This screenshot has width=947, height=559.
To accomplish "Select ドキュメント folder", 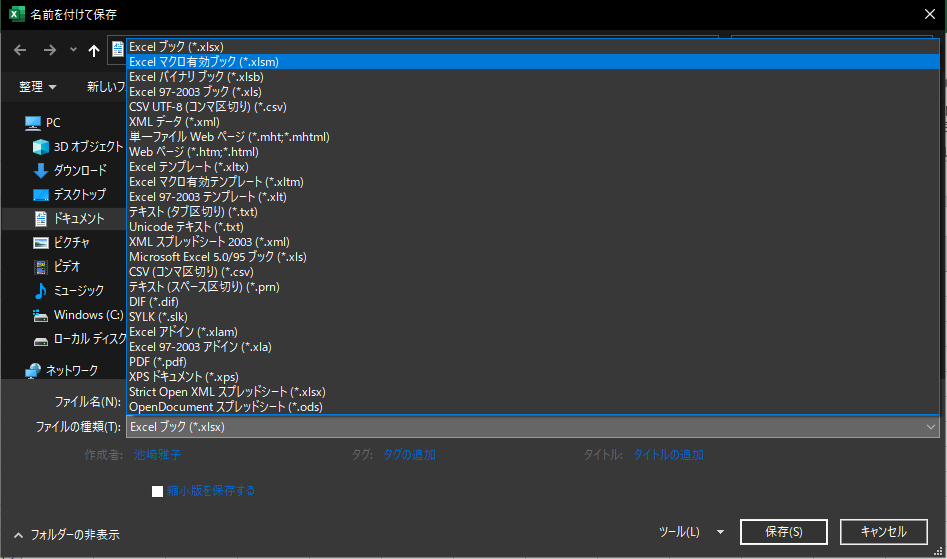I will pos(69,219).
